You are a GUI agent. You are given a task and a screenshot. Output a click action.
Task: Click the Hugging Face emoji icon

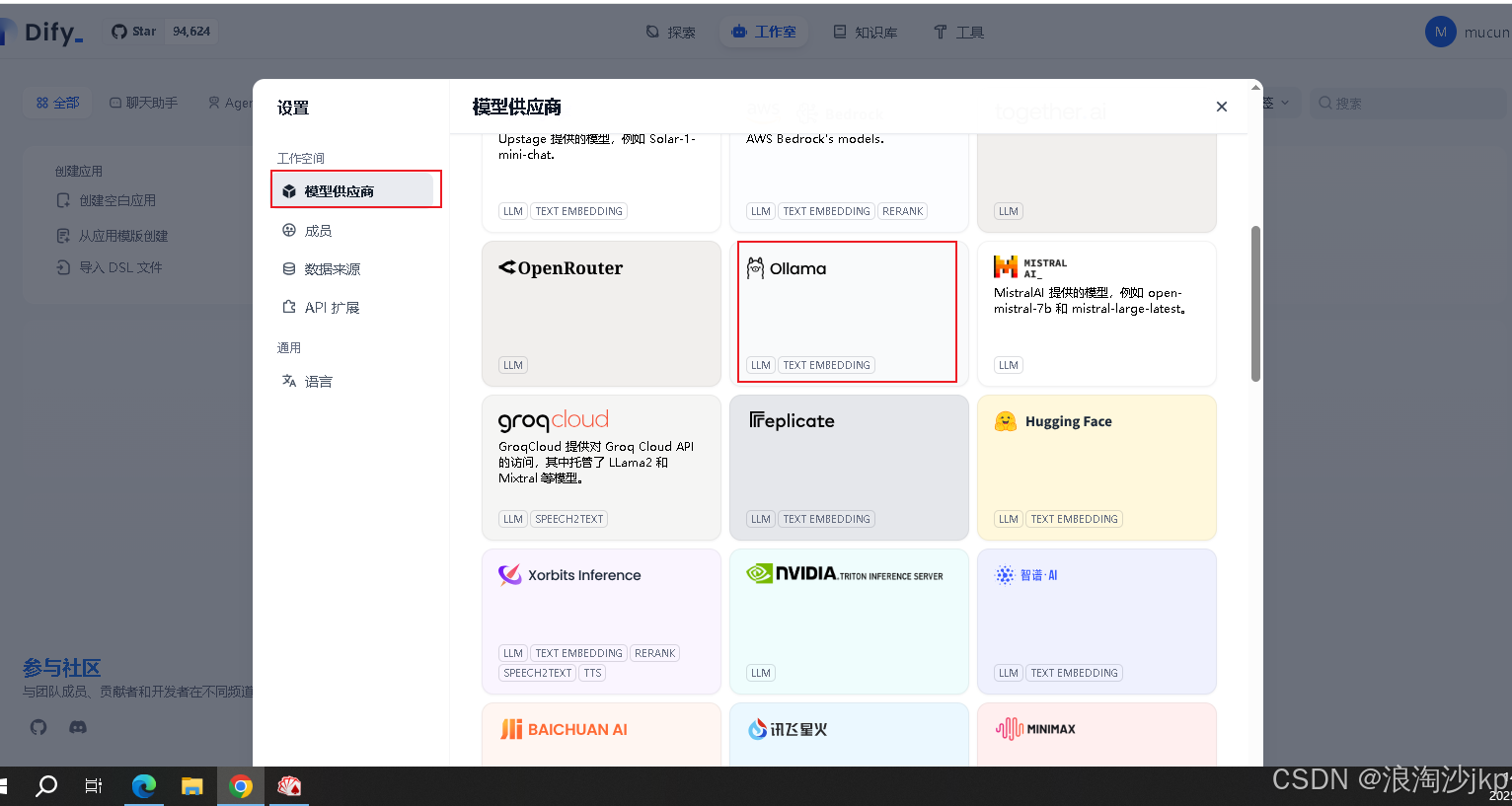1005,421
